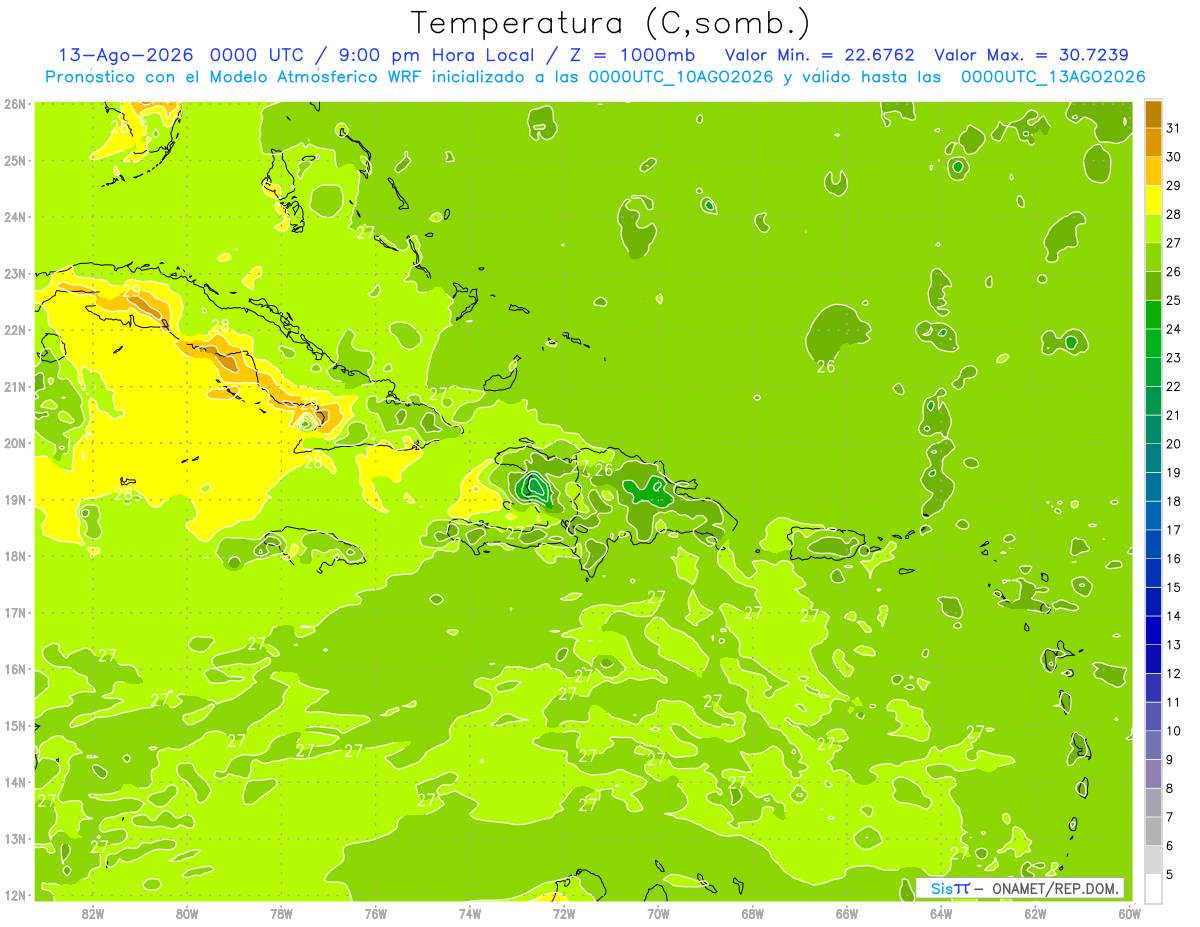Click the "60W" longitude axis label
The image size is (1200, 927).
[x=1129, y=913]
